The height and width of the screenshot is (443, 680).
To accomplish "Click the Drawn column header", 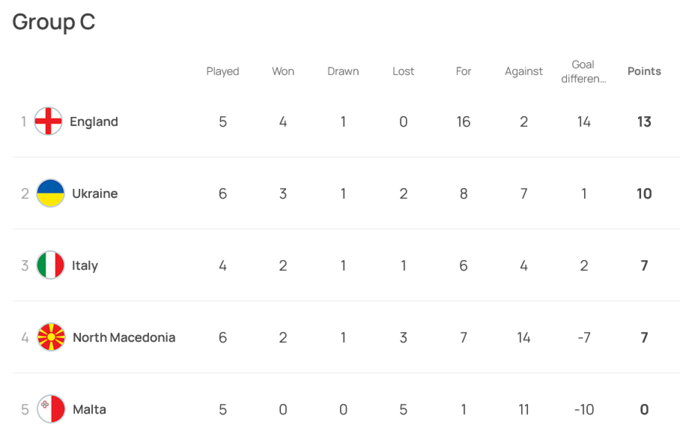I will 343,71.
